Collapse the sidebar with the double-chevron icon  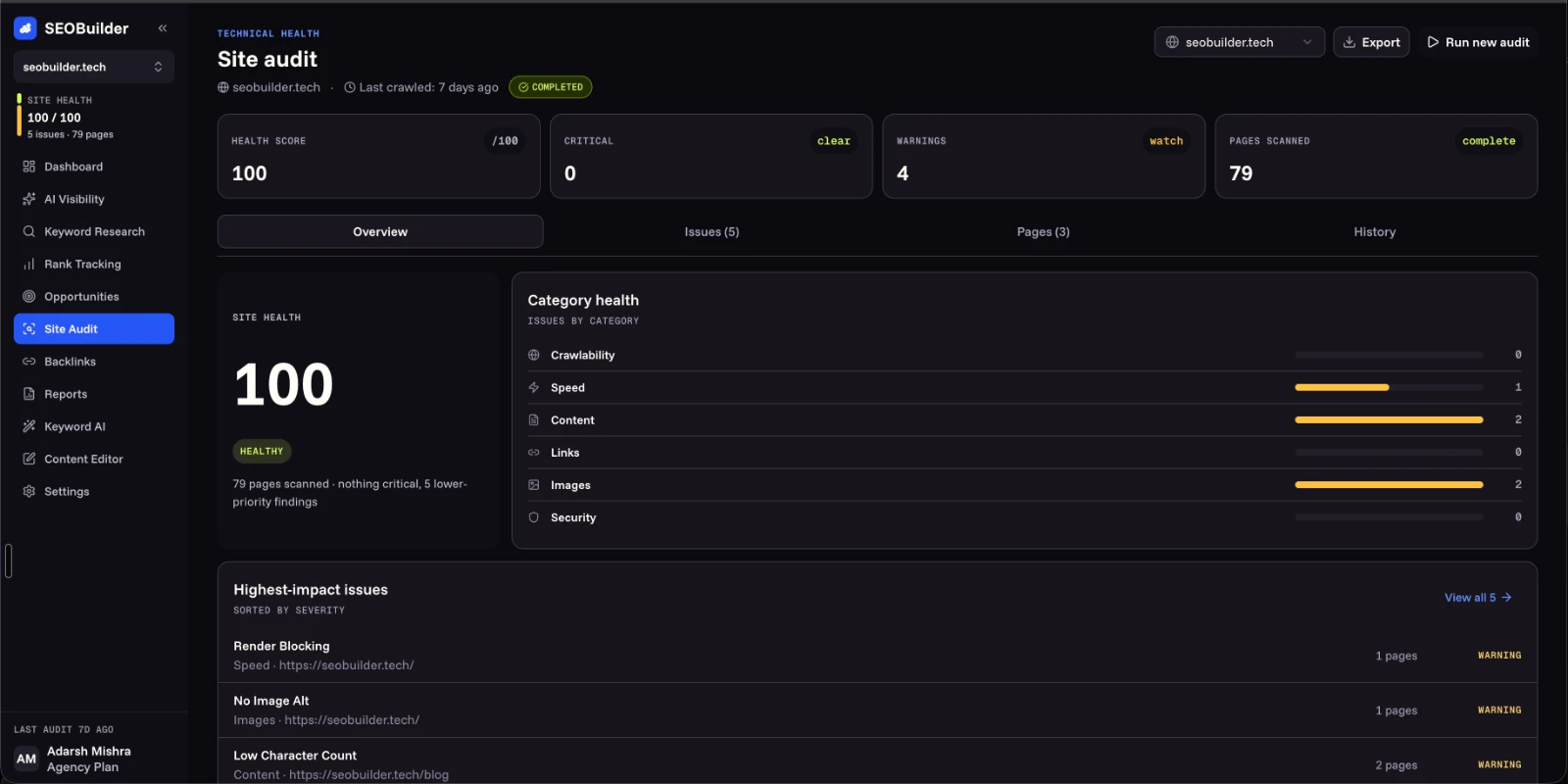(x=163, y=28)
